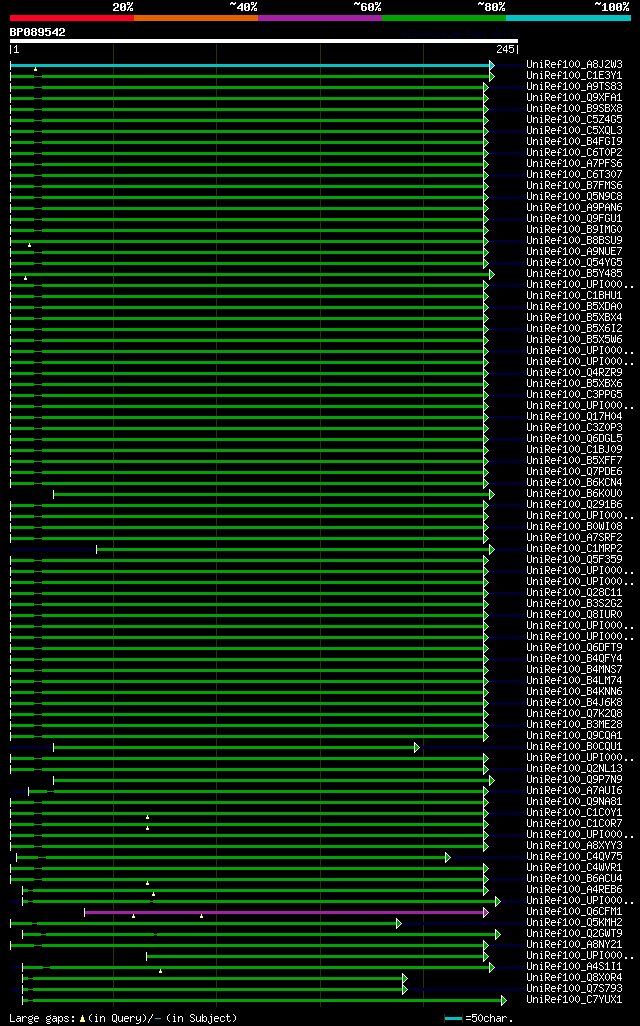Click hit label UniRef100_Q4RZR9

(575, 372)
